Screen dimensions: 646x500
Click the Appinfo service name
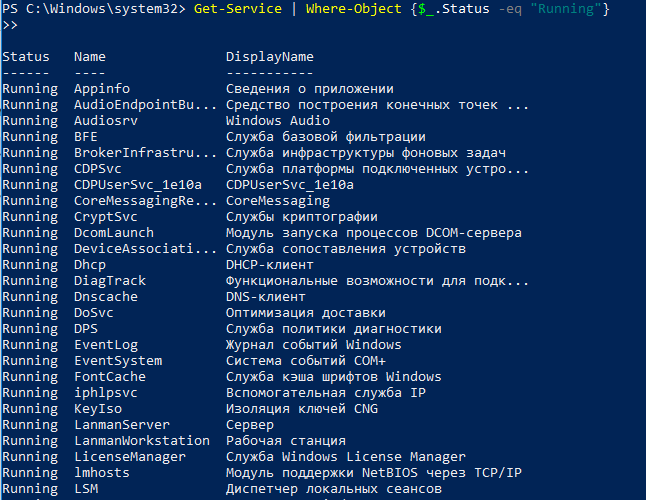(102, 89)
